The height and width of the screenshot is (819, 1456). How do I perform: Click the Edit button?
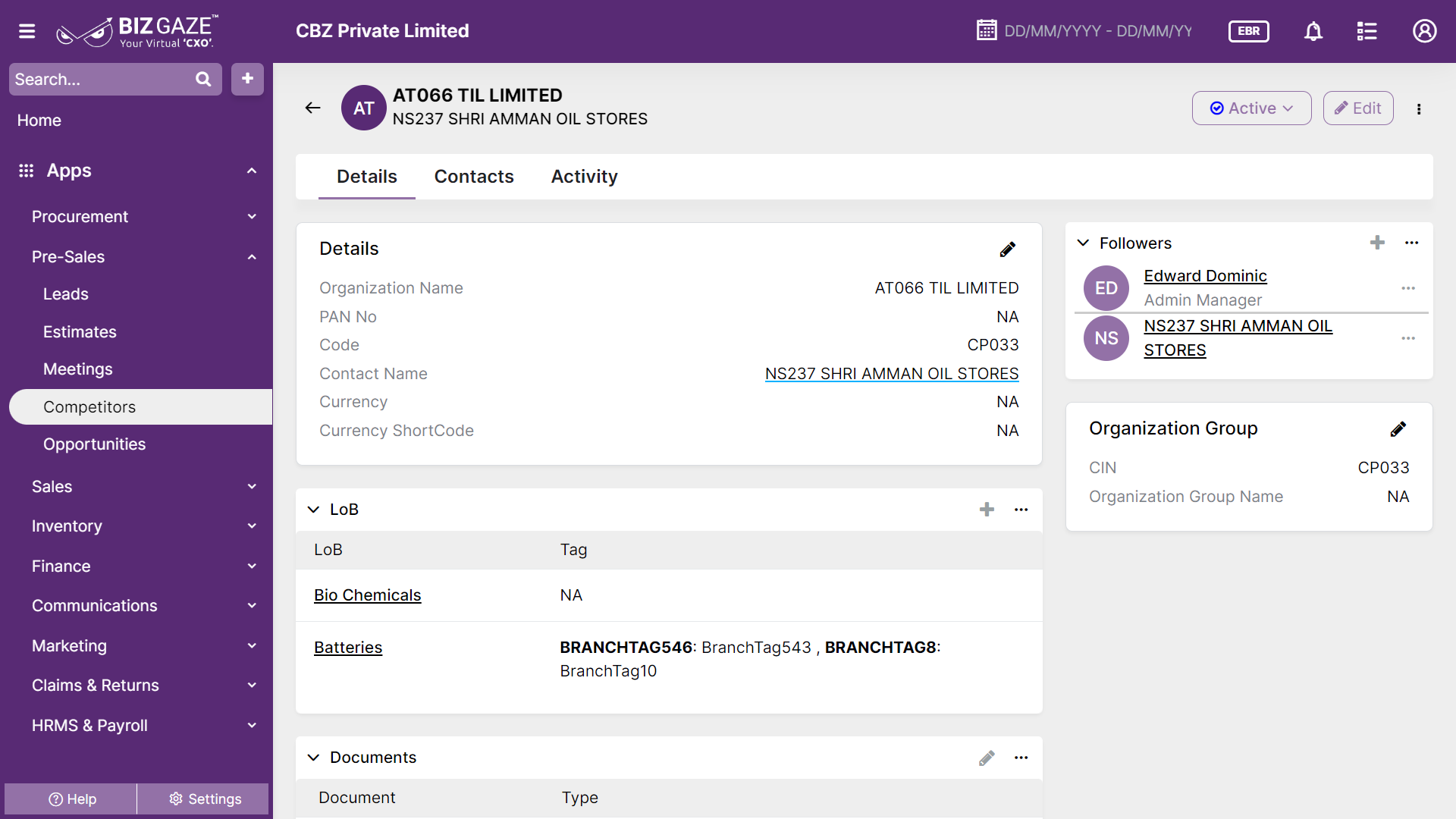click(x=1357, y=108)
